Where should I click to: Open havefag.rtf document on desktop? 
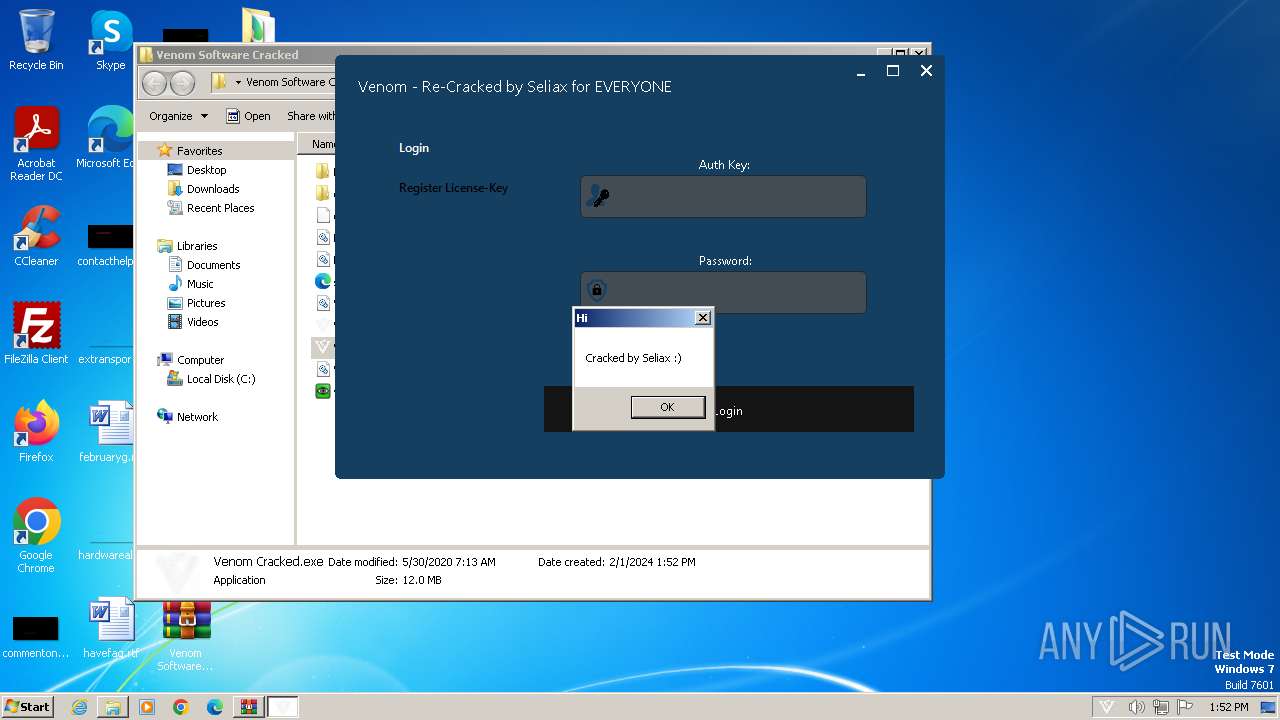point(110,628)
